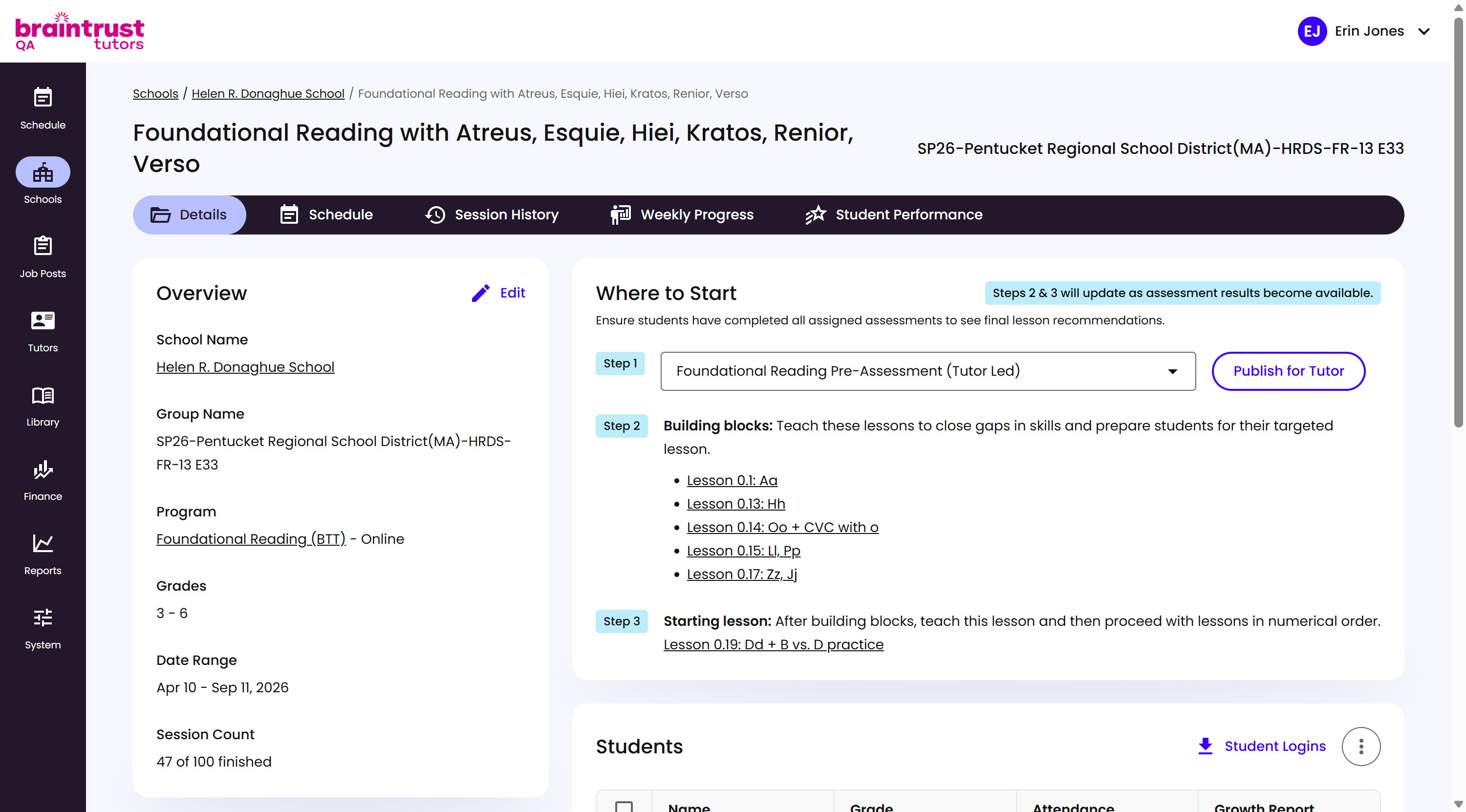The image size is (1466, 812).
Task: Click the EJ user avatar
Action: click(1312, 31)
